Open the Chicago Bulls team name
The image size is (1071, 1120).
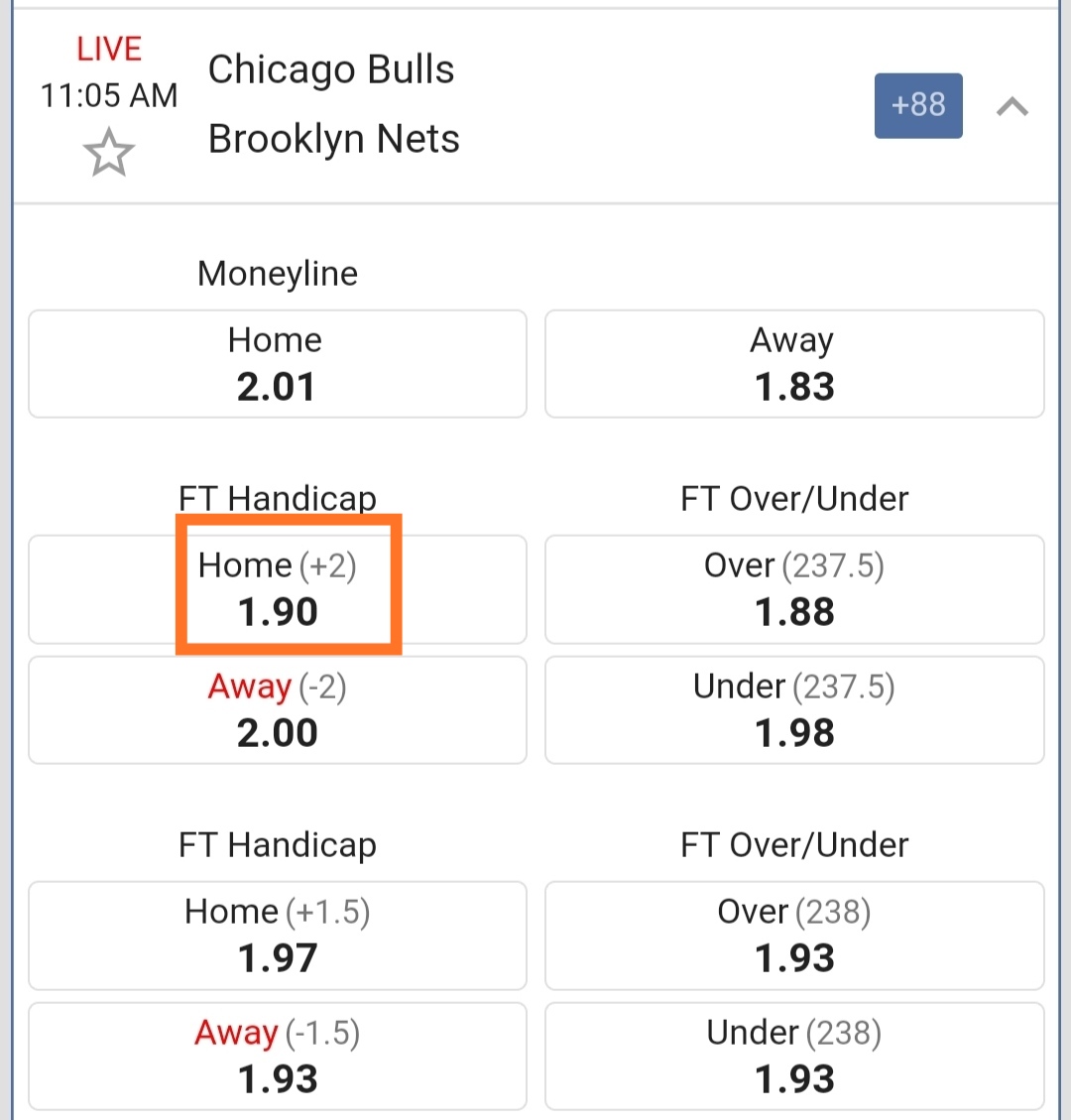coord(331,69)
